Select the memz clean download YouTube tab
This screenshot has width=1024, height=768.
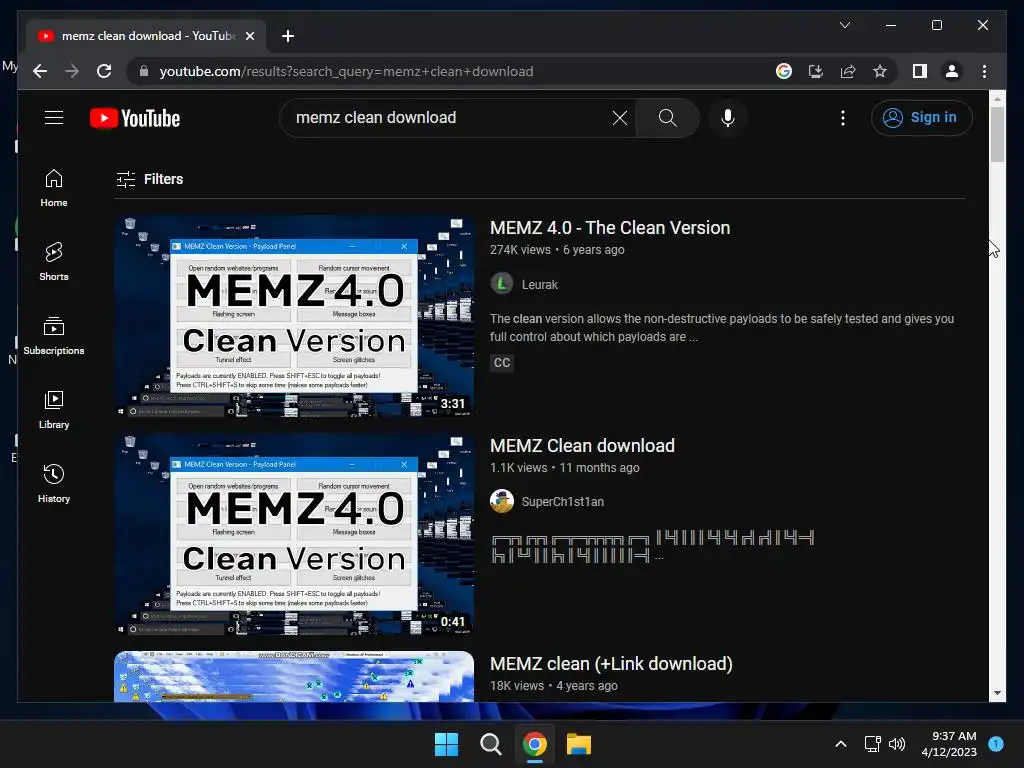click(x=146, y=36)
